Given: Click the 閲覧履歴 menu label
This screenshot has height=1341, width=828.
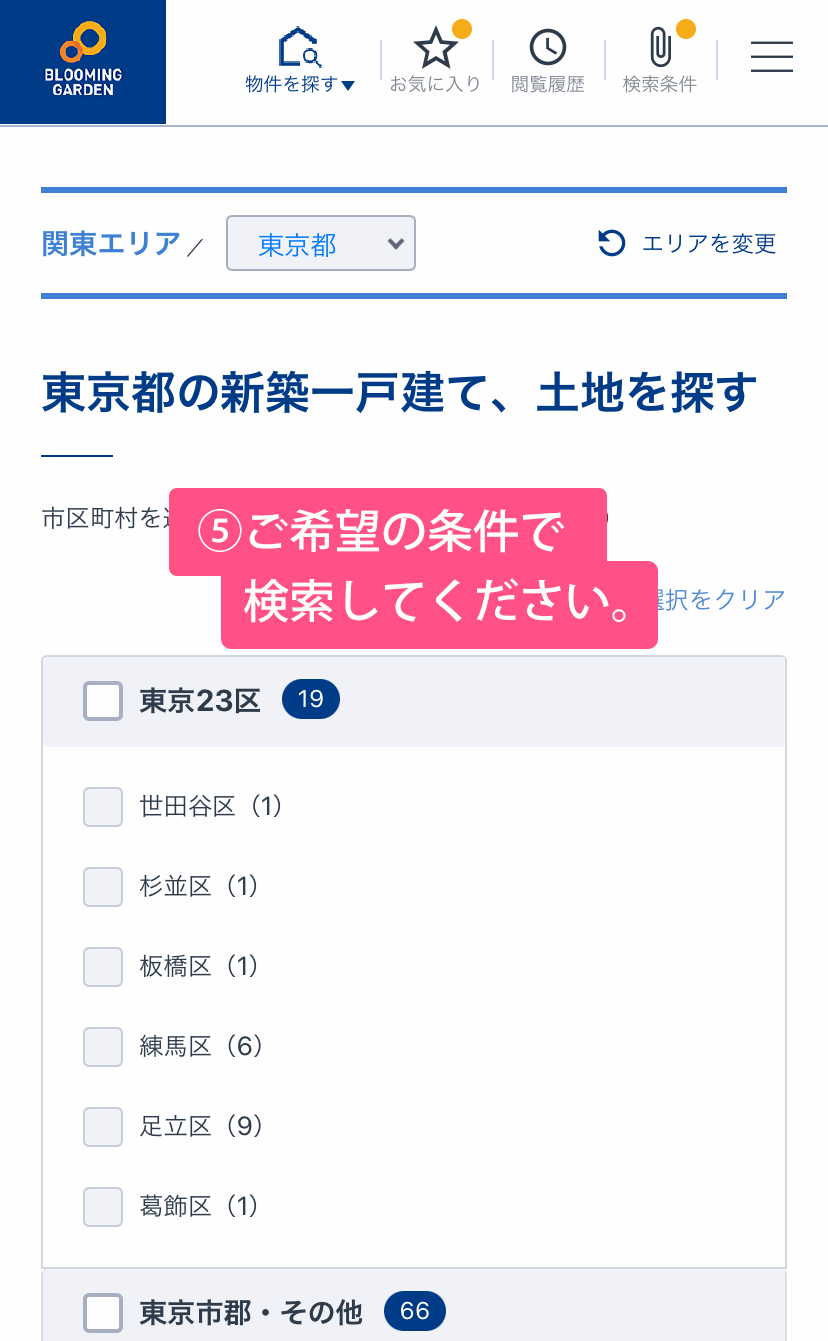Looking at the screenshot, I should [547, 85].
